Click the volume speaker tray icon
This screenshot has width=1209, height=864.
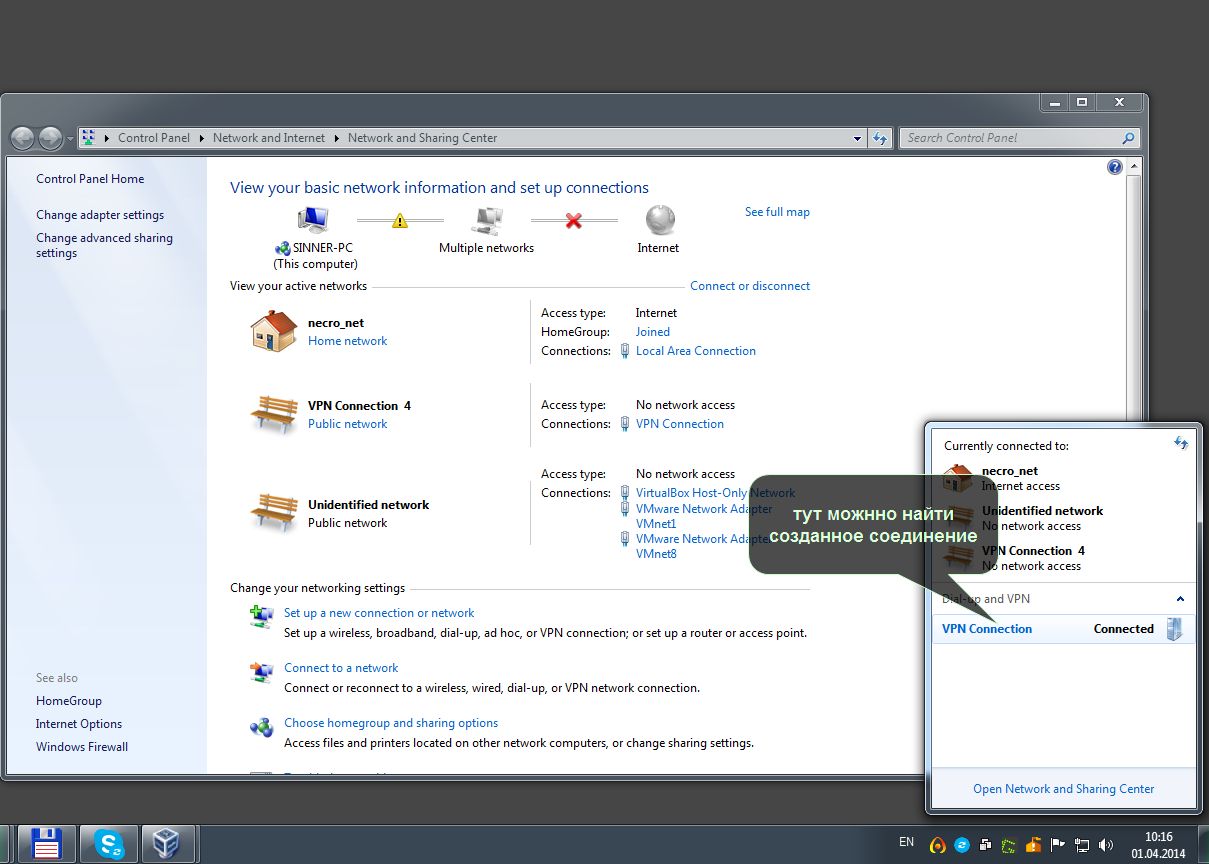click(1106, 845)
